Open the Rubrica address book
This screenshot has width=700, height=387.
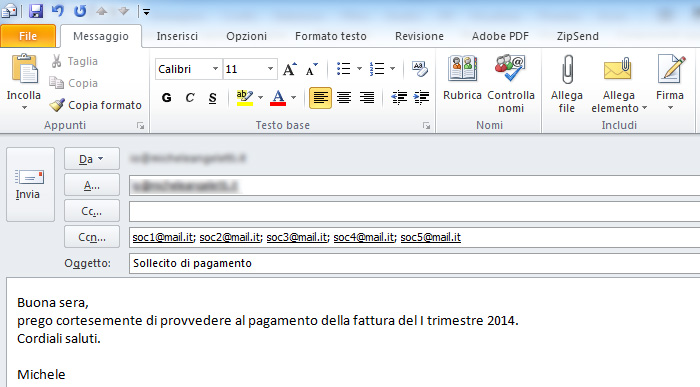coord(462,78)
